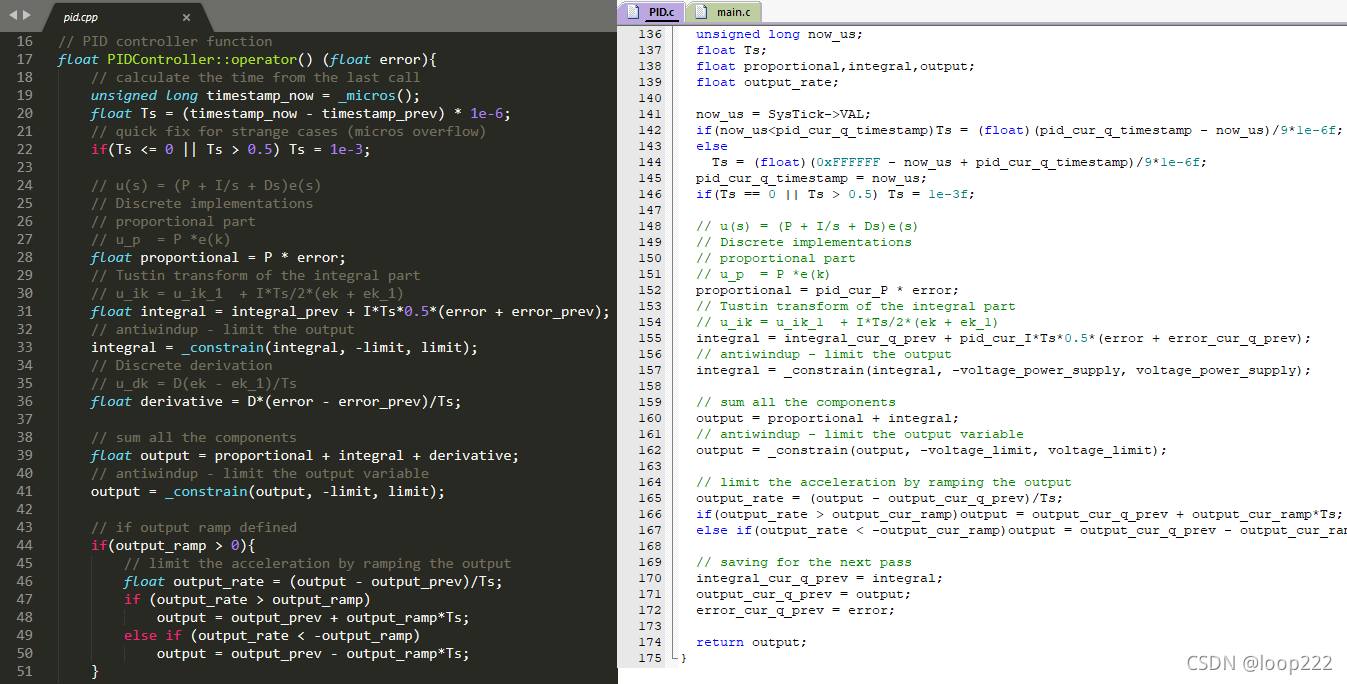Viewport: 1347px width, 684px height.
Task: Click 'error_cur_q_prev = error;' line
Action: point(795,610)
